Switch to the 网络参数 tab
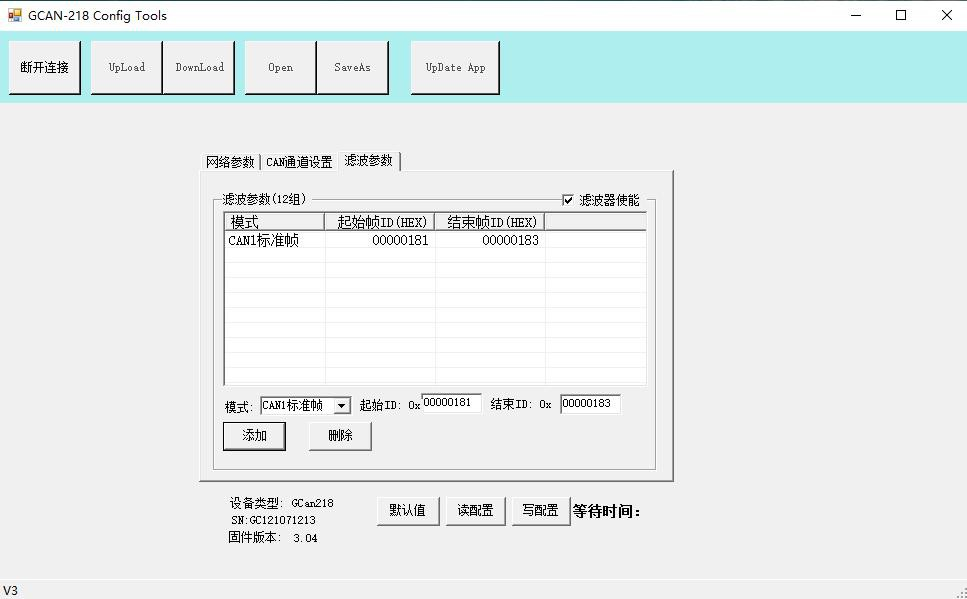This screenshot has height=599, width=967. (230, 162)
